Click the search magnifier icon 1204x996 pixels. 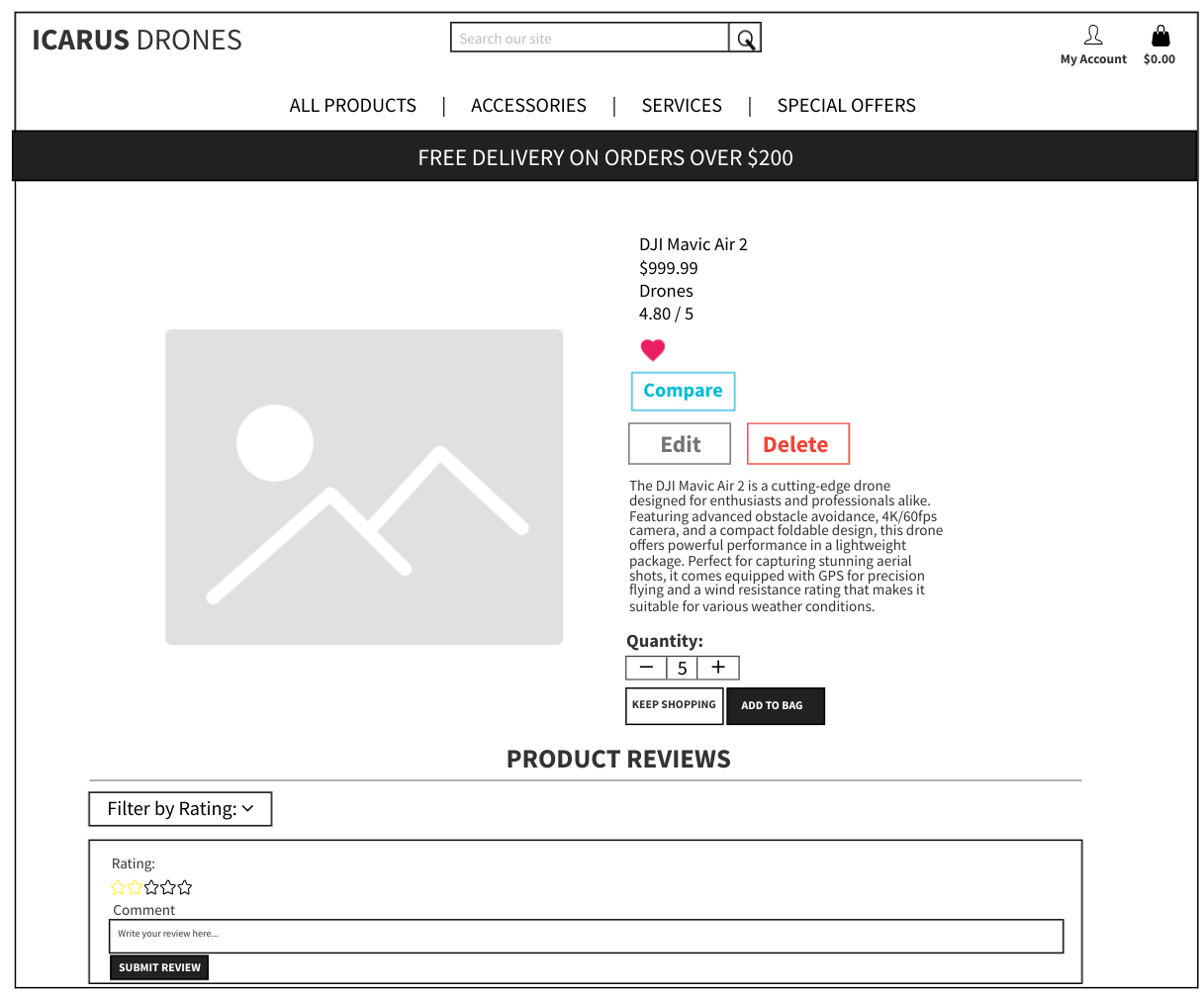(x=745, y=39)
